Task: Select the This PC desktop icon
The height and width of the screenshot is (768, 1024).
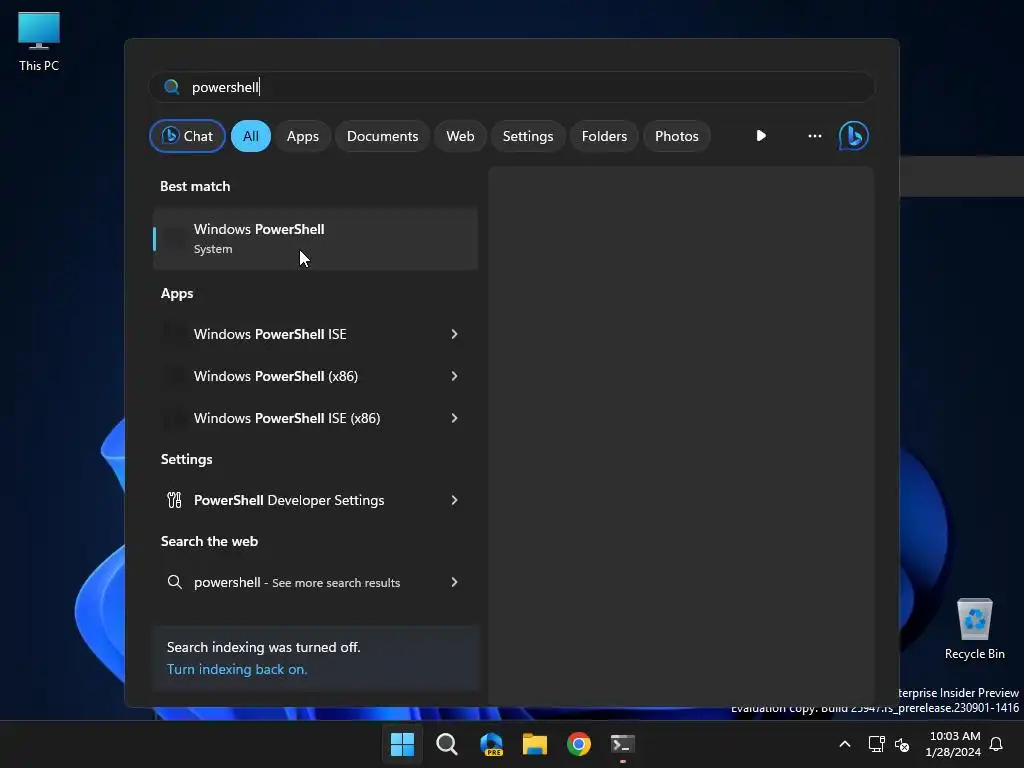Action: tap(39, 41)
